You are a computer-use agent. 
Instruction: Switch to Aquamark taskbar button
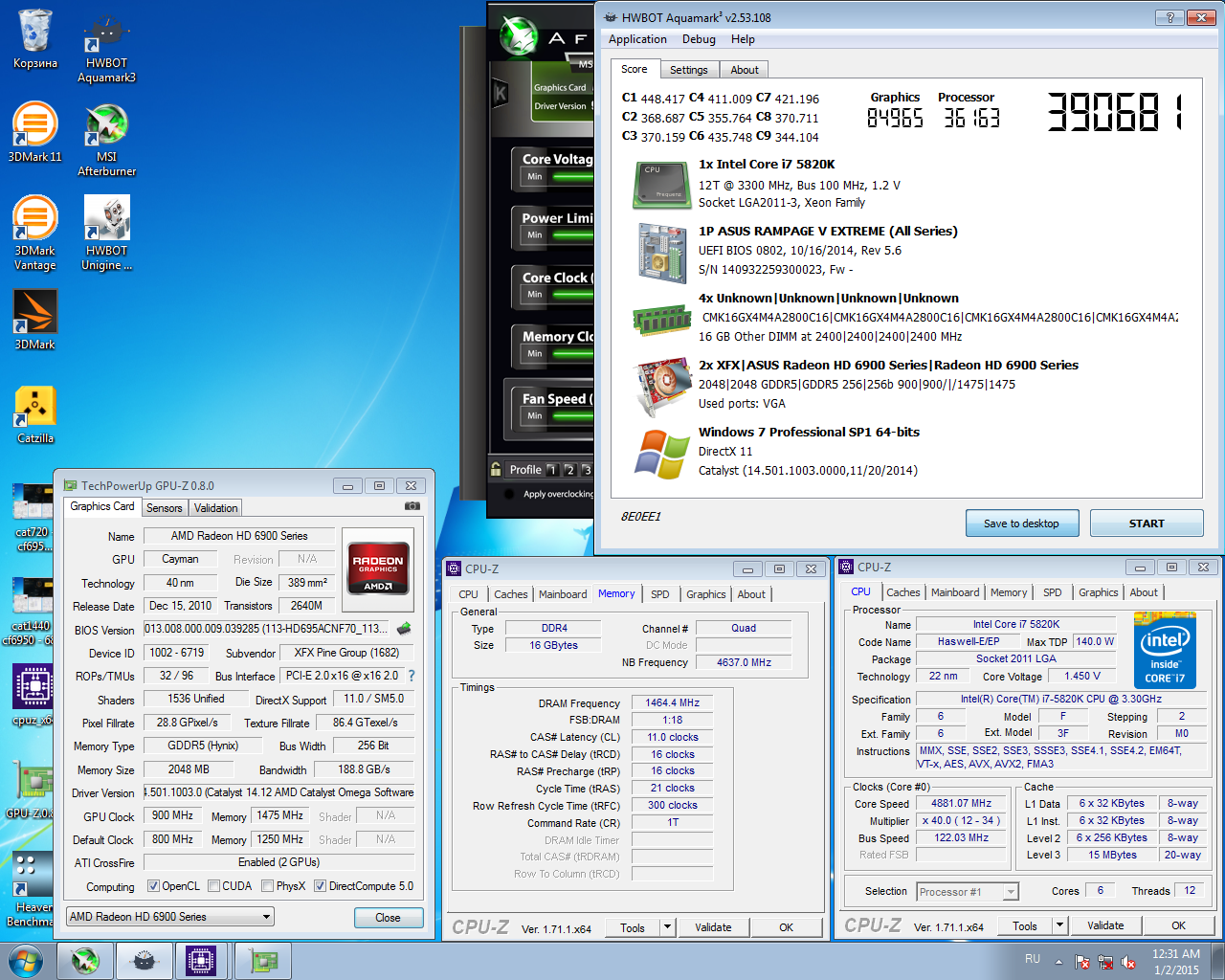pos(144,961)
